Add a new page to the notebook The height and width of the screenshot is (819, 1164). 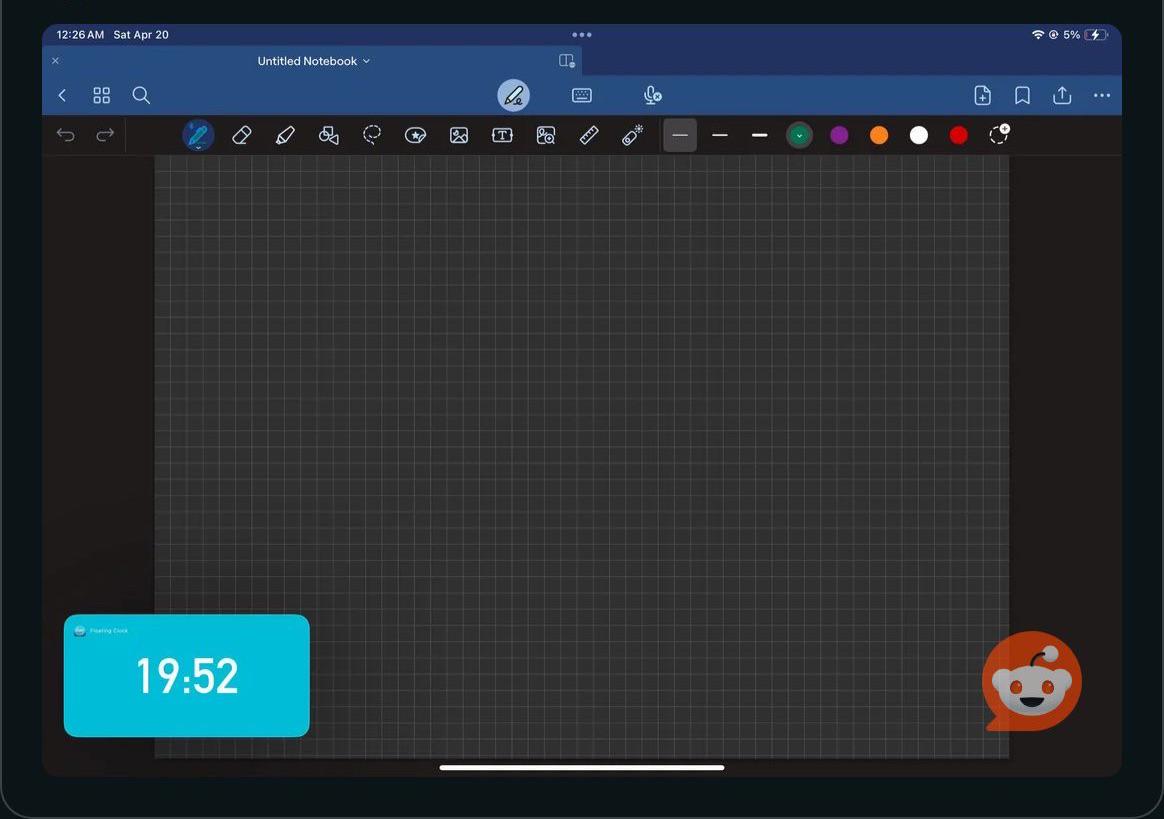pos(982,94)
